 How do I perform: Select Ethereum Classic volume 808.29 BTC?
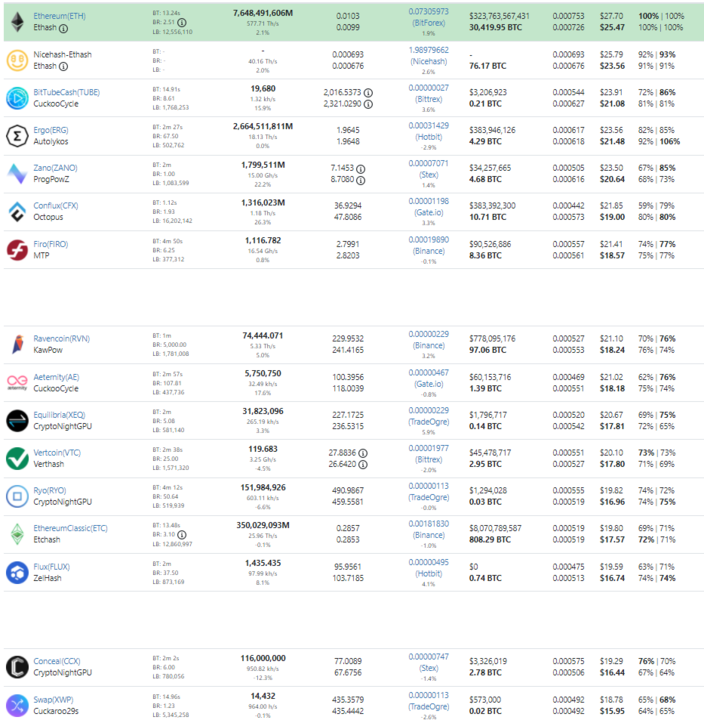[x=490, y=540]
